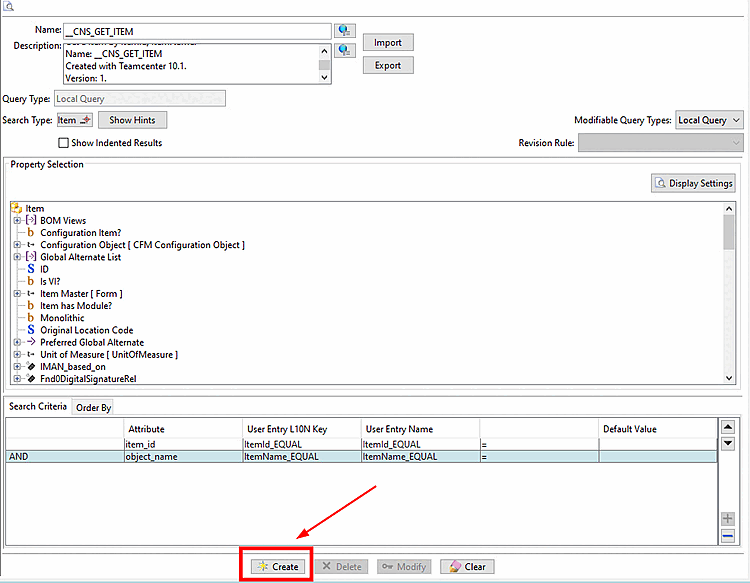Screen dimensions: 750x583
Task: Click the Clear button
Action: point(467,567)
